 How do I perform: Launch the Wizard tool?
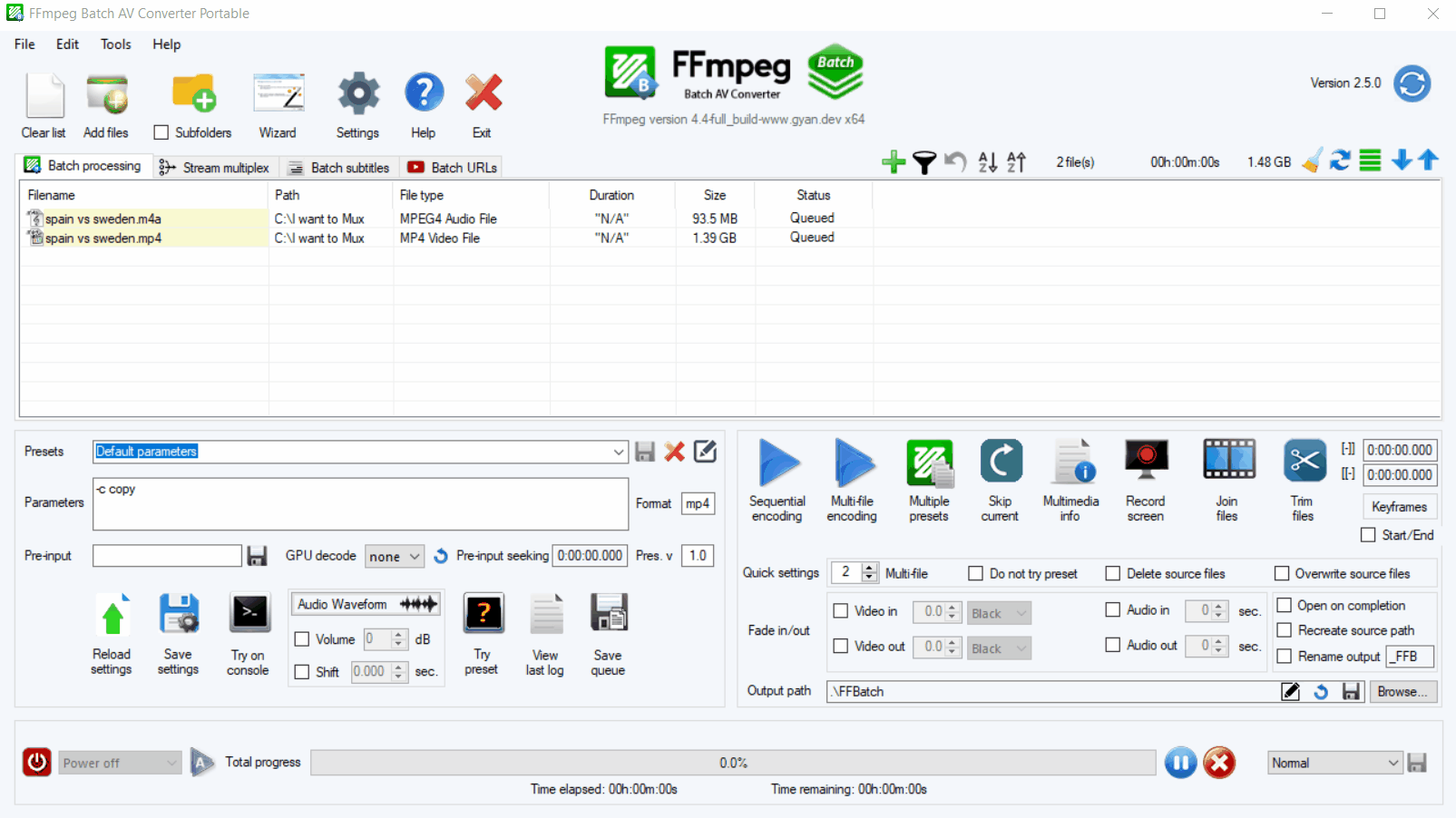(x=278, y=93)
